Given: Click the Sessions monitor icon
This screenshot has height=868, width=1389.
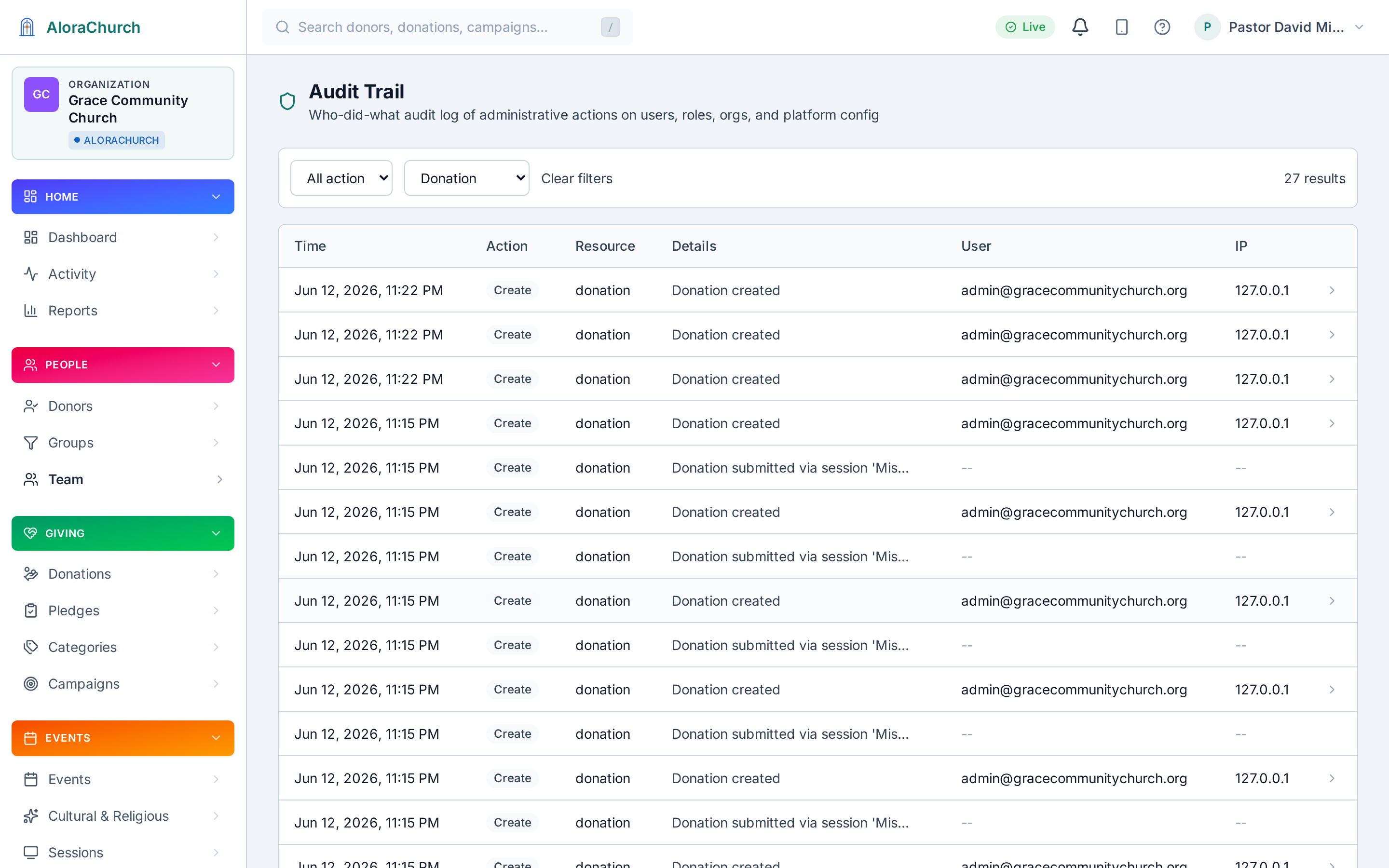Looking at the screenshot, I should pyautogui.click(x=30, y=853).
